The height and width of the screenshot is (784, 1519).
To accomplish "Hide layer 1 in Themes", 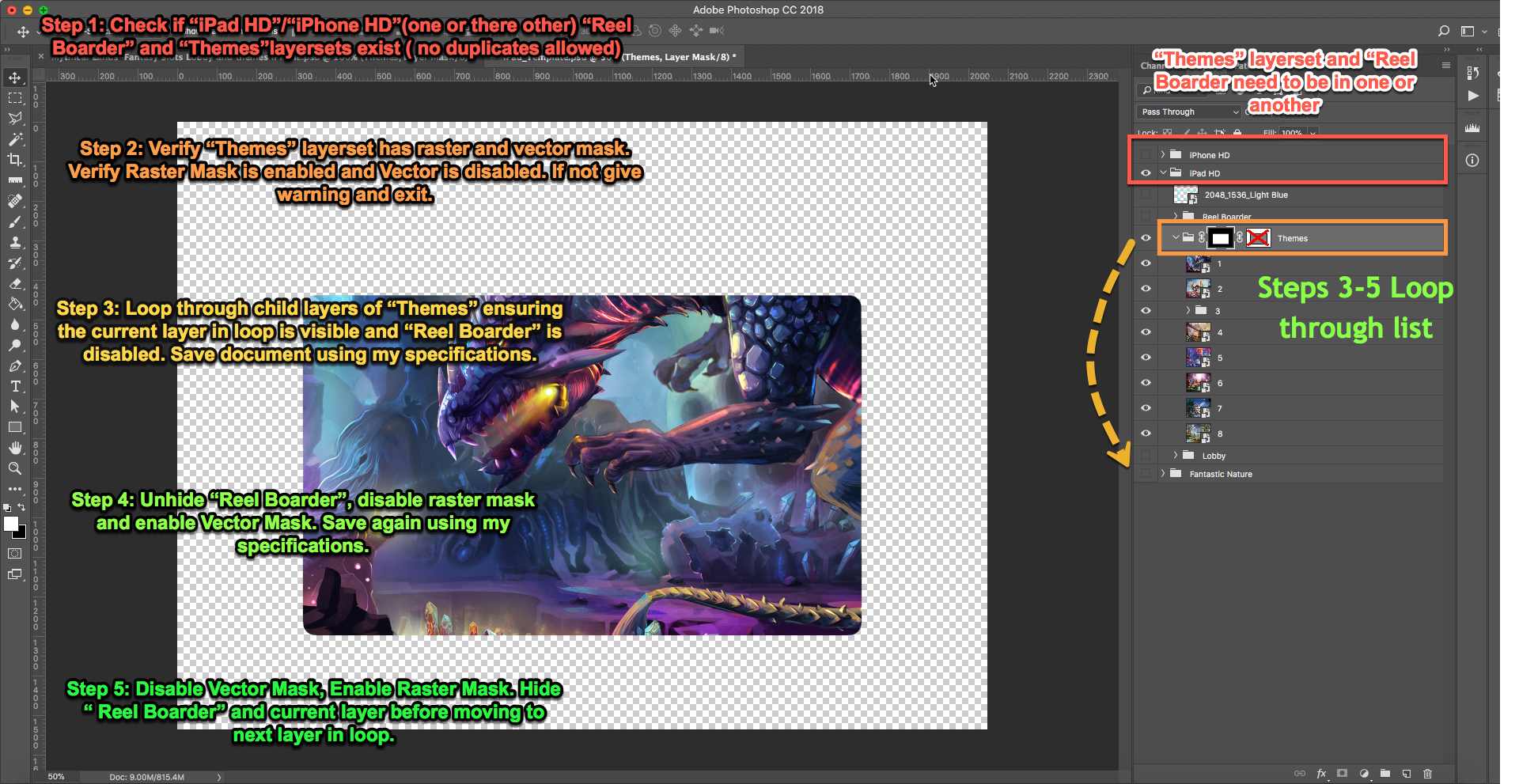I will (x=1146, y=263).
